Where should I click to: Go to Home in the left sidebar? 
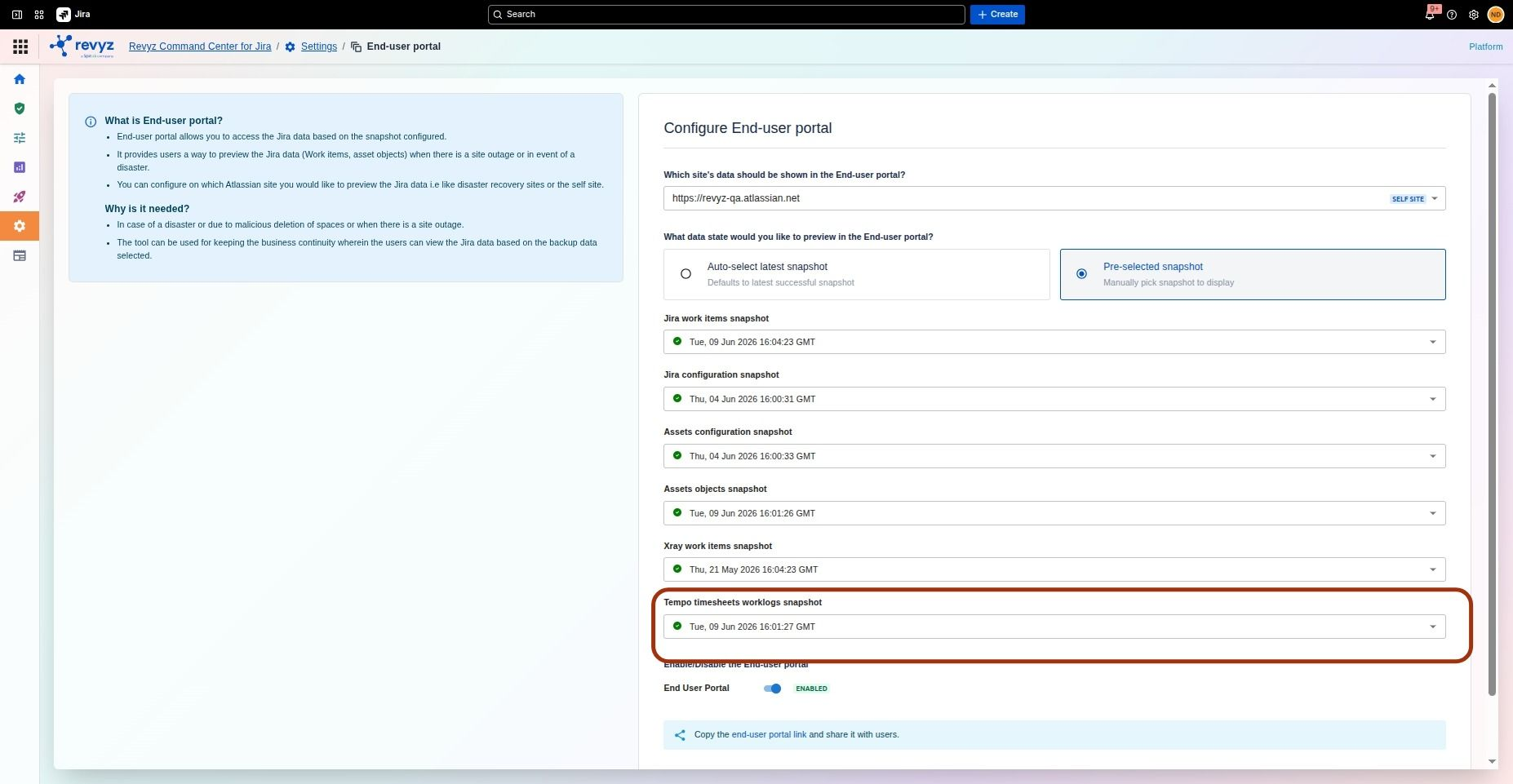tap(20, 79)
